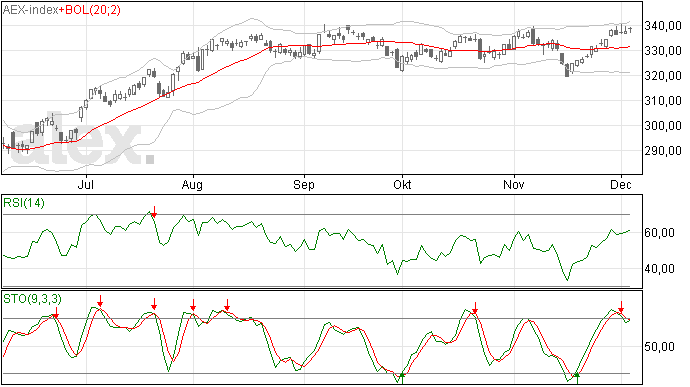Click the Nov month label
The height and width of the screenshot is (387, 690).
(514, 184)
